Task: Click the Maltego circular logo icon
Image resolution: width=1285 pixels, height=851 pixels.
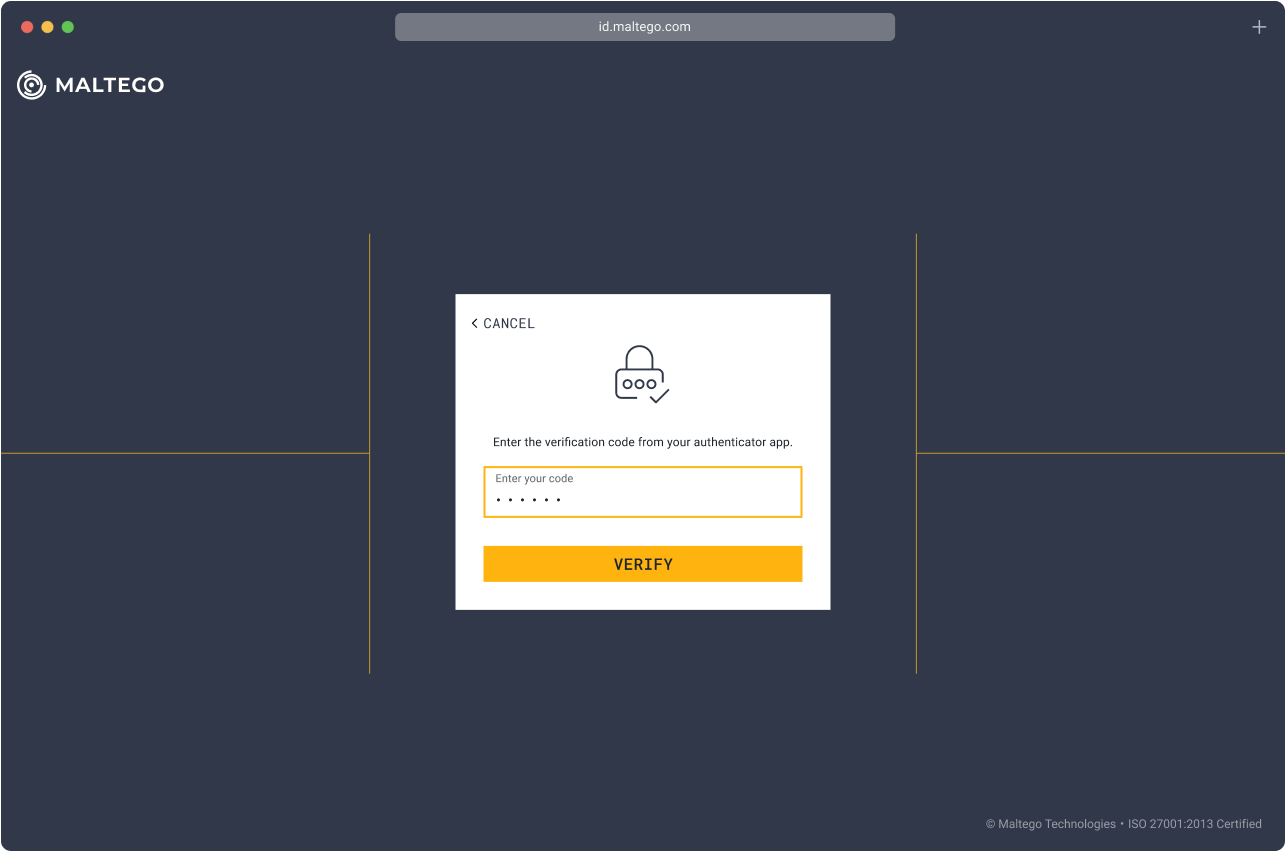Action: point(32,86)
